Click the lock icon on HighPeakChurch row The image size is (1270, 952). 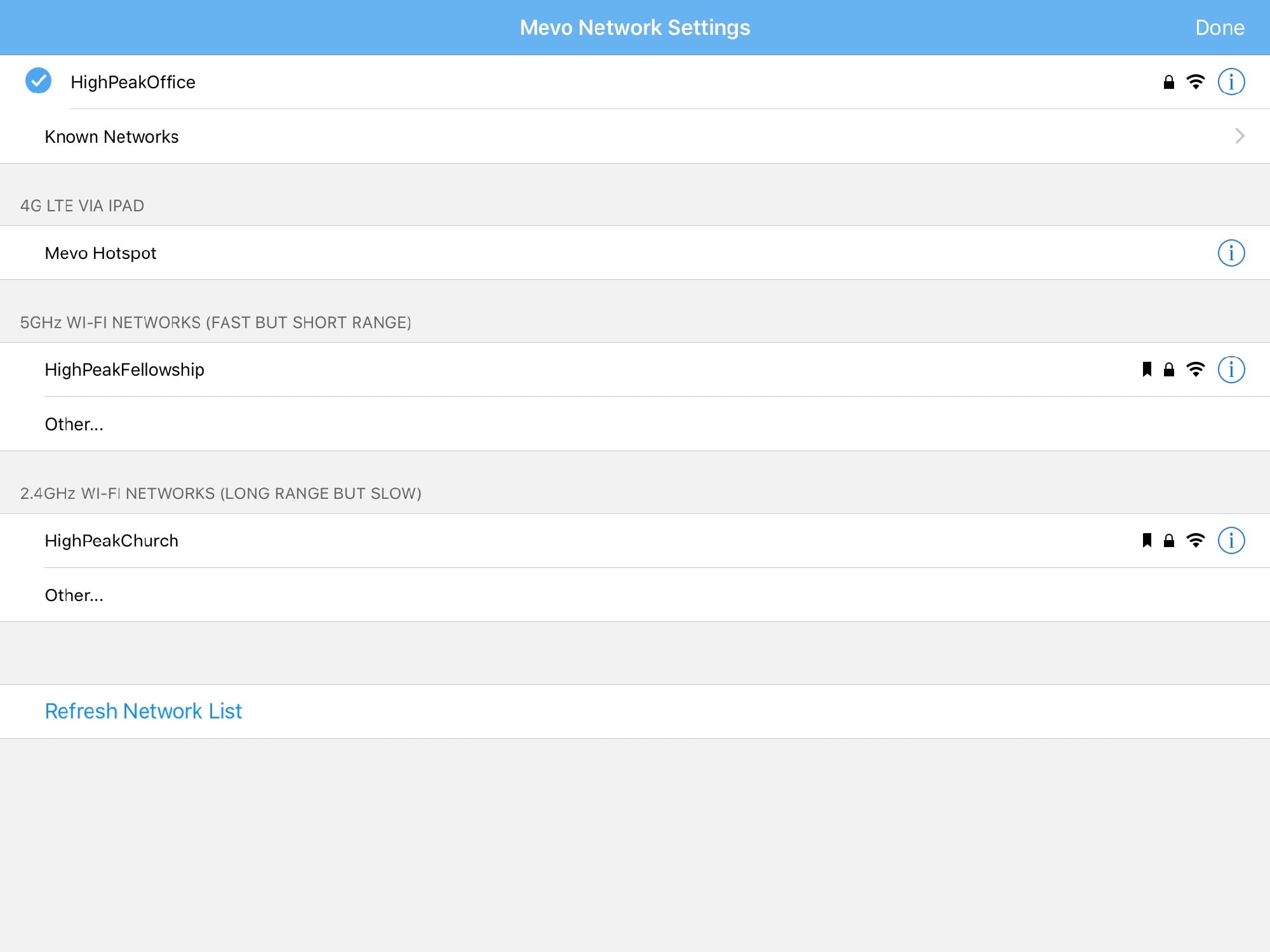[1168, 541]
